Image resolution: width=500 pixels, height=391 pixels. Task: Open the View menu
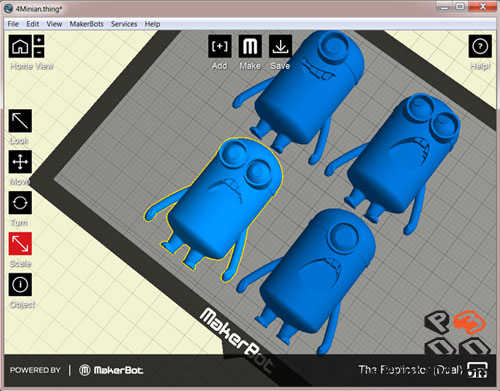point(54,24)
